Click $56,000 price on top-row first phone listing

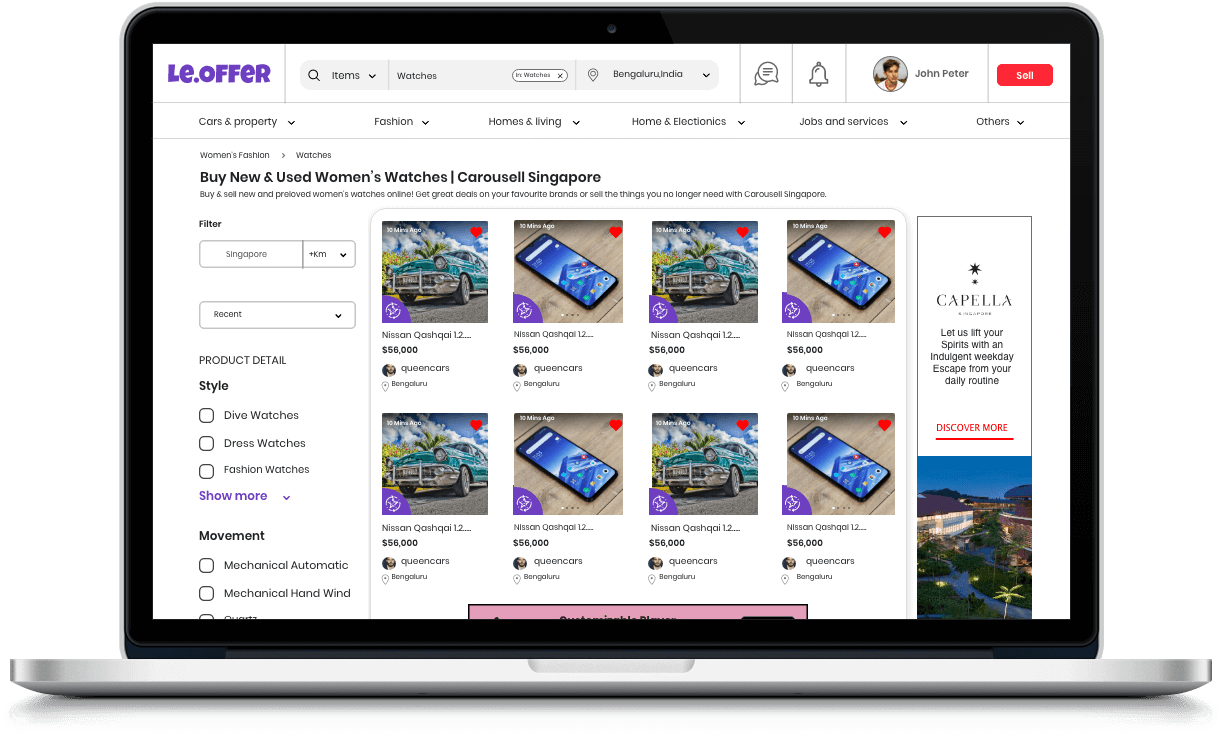click(x=531, y=350)
